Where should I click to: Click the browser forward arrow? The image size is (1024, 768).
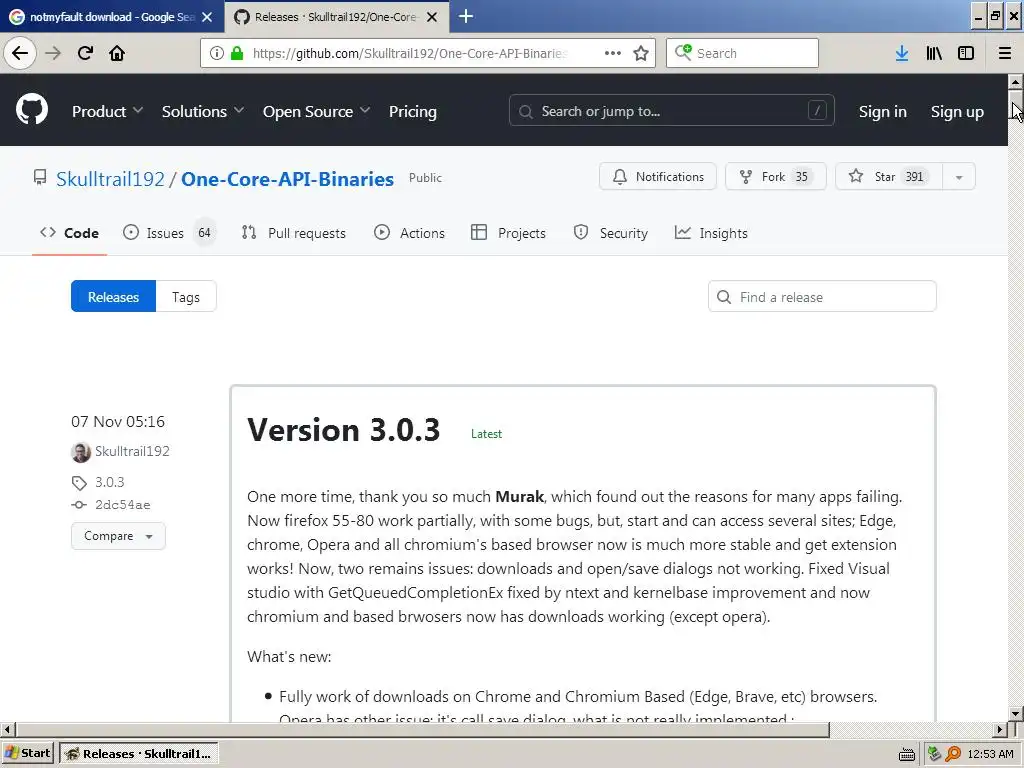pyautogui.click(x=53, y=53)
